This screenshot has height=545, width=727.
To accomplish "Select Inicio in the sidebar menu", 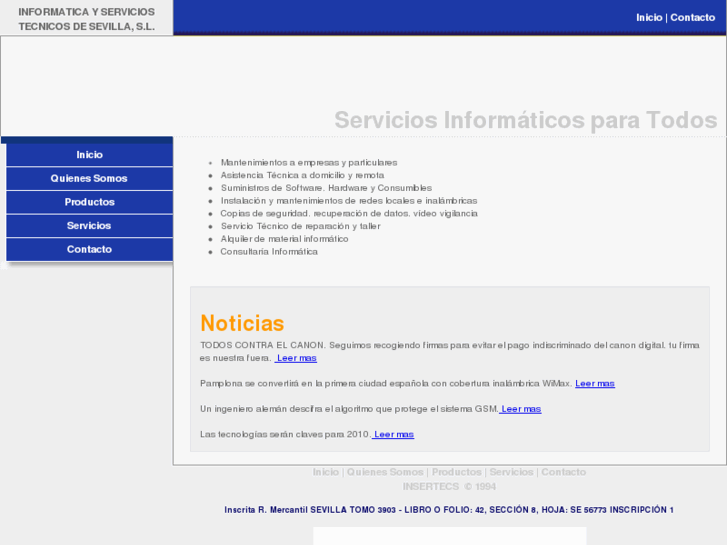I will click(x=89, y=155).
